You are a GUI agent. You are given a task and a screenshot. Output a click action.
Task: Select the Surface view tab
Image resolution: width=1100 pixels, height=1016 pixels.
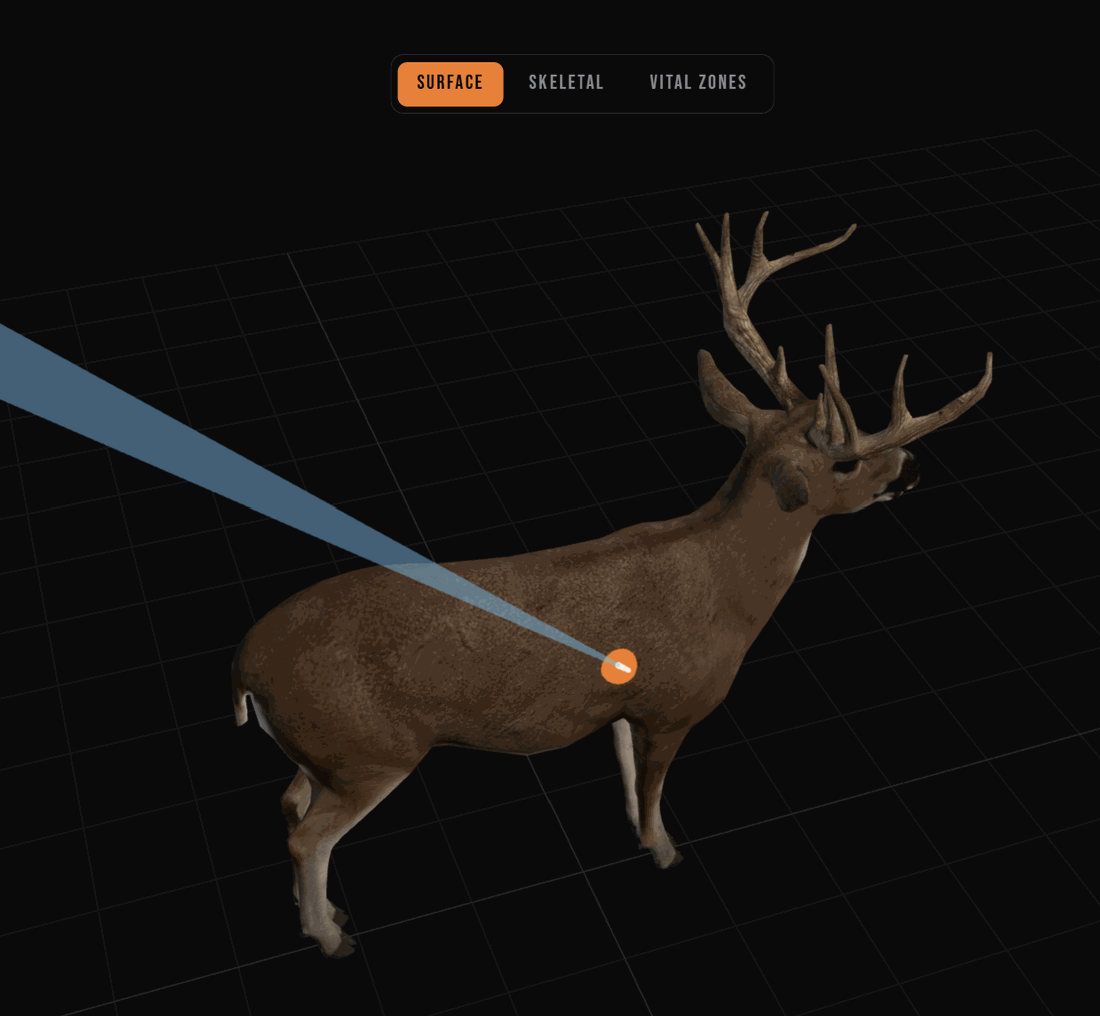[x=450, y=83]
